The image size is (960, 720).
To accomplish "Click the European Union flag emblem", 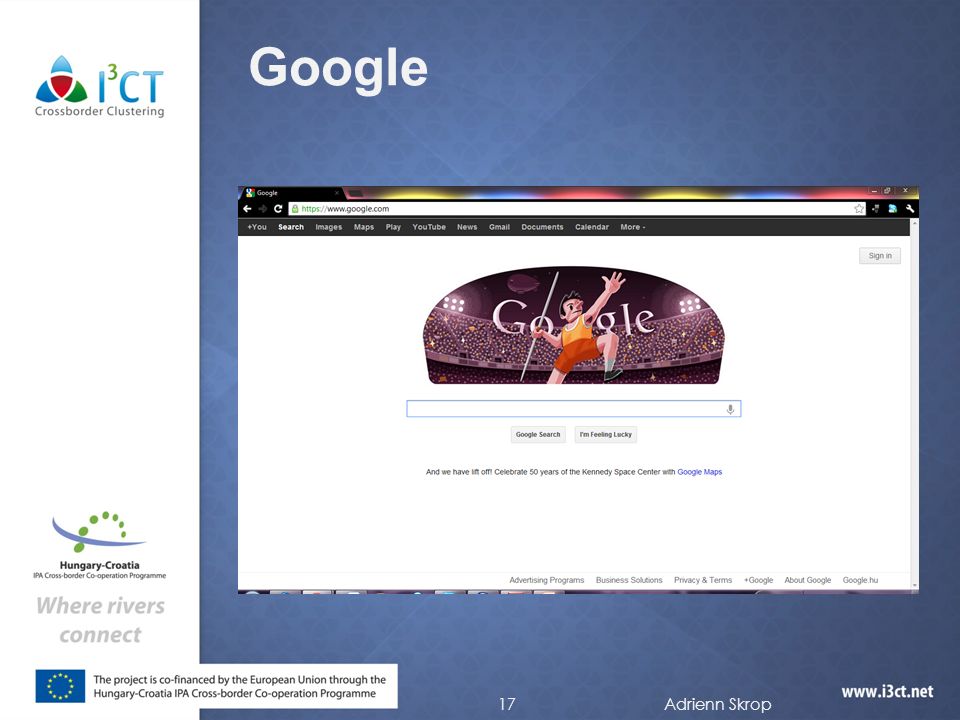I will [60, 686].
